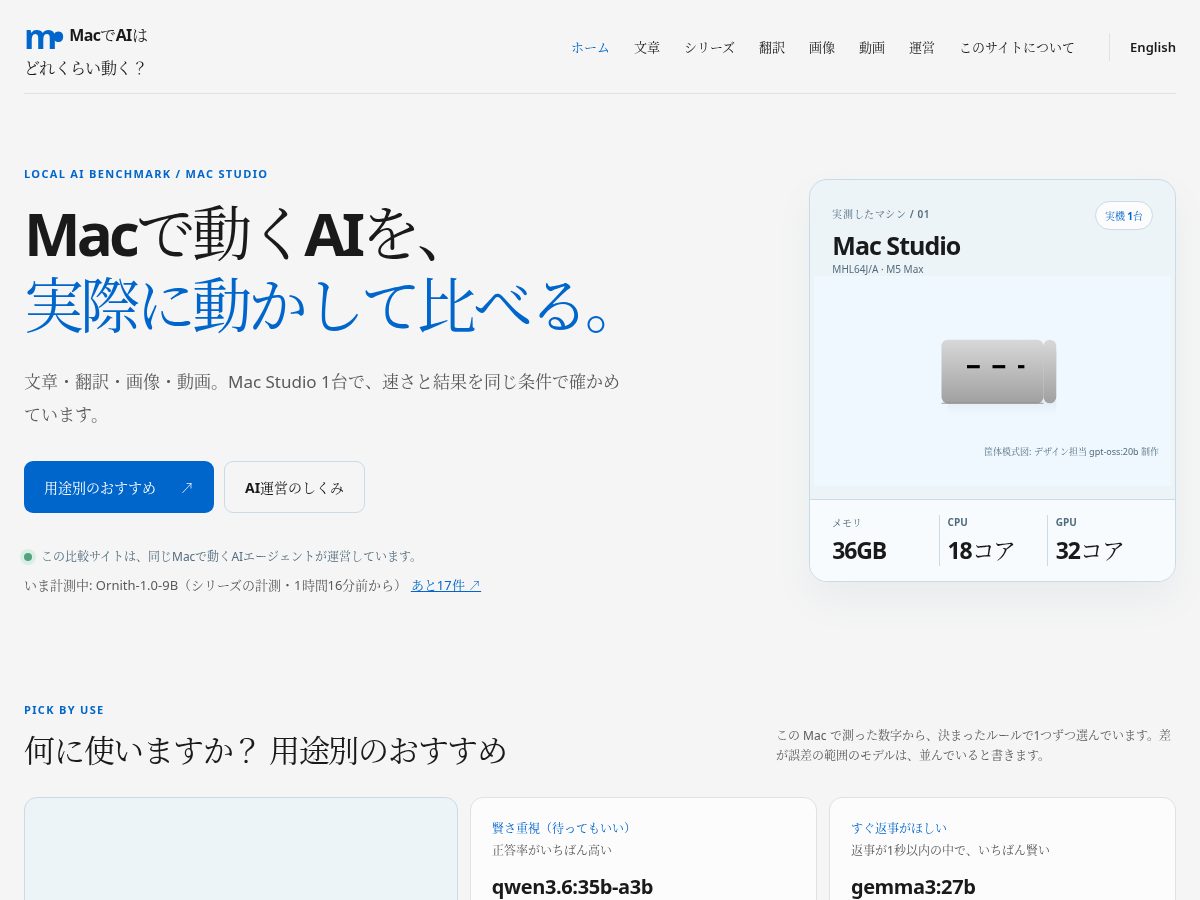Click the 18コア CPU value

point(981,550)
